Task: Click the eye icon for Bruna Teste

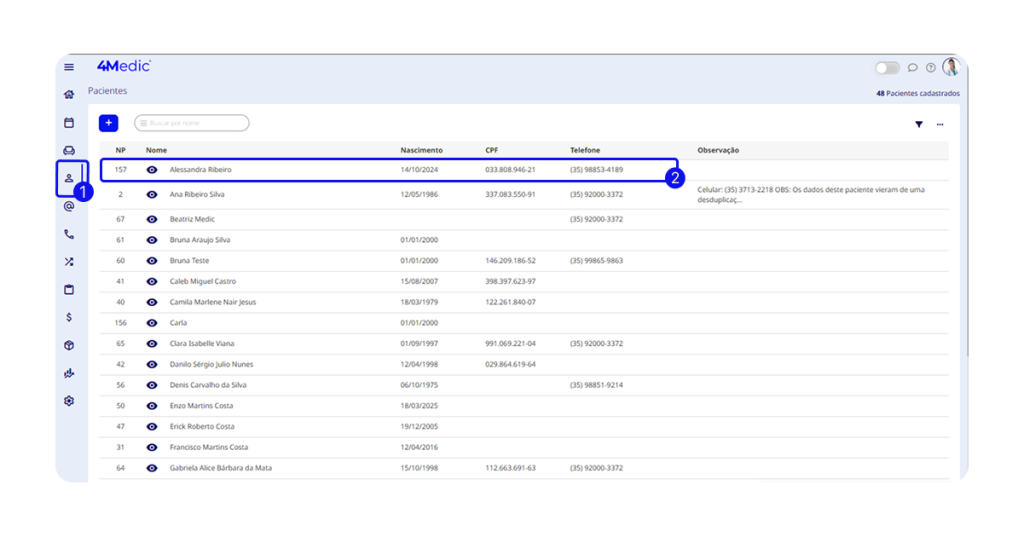Action: tap(152, 261)
